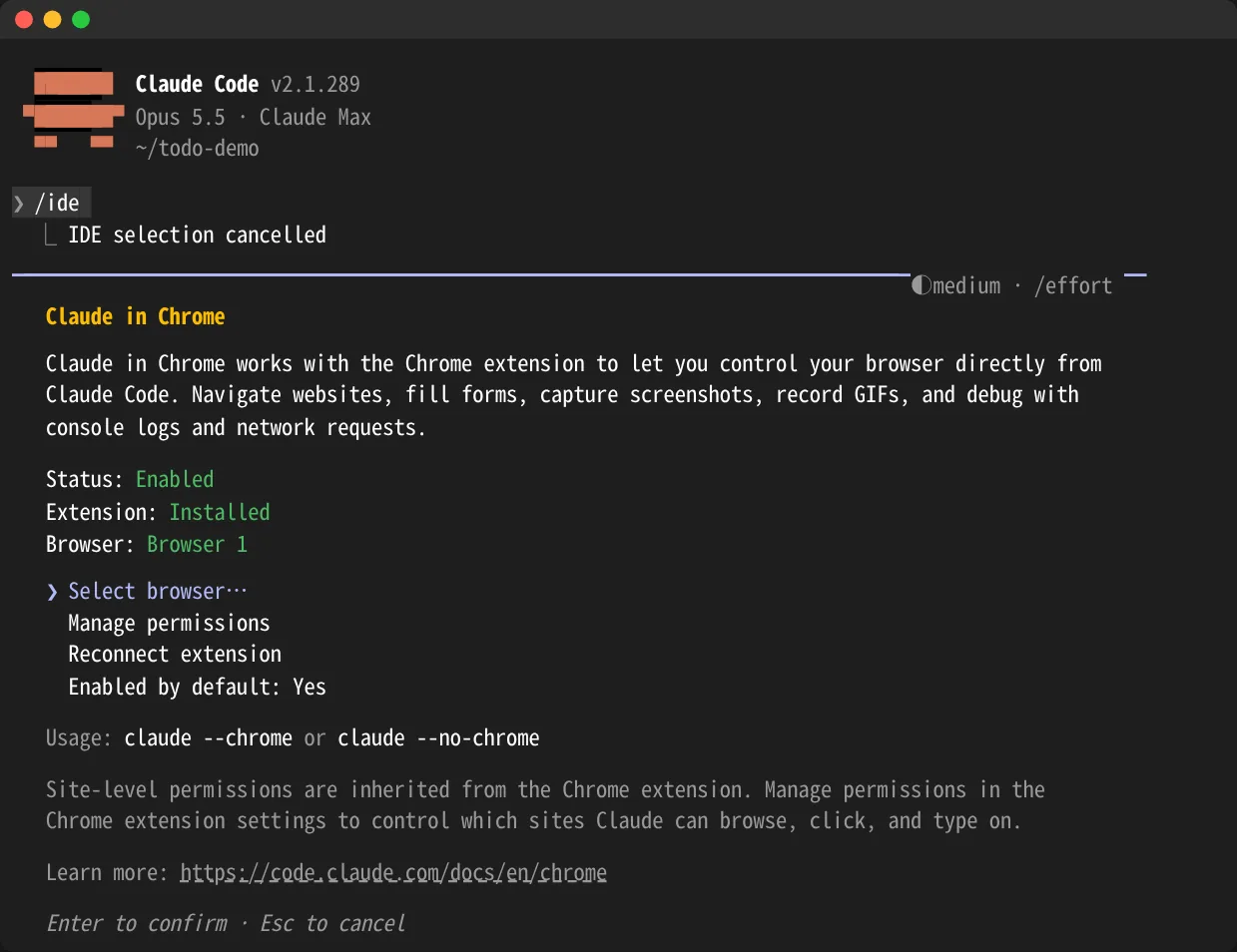Click the 'Claude Code' title text
1237x952 pixels.
tap(197, 84)
